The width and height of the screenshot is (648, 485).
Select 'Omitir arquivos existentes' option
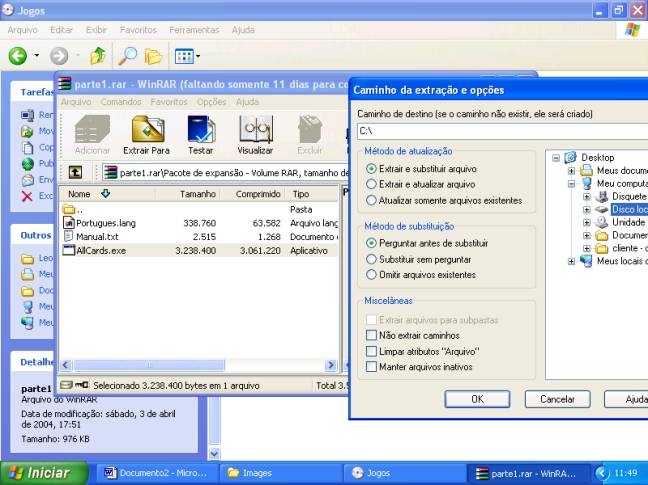click(371, 275)
